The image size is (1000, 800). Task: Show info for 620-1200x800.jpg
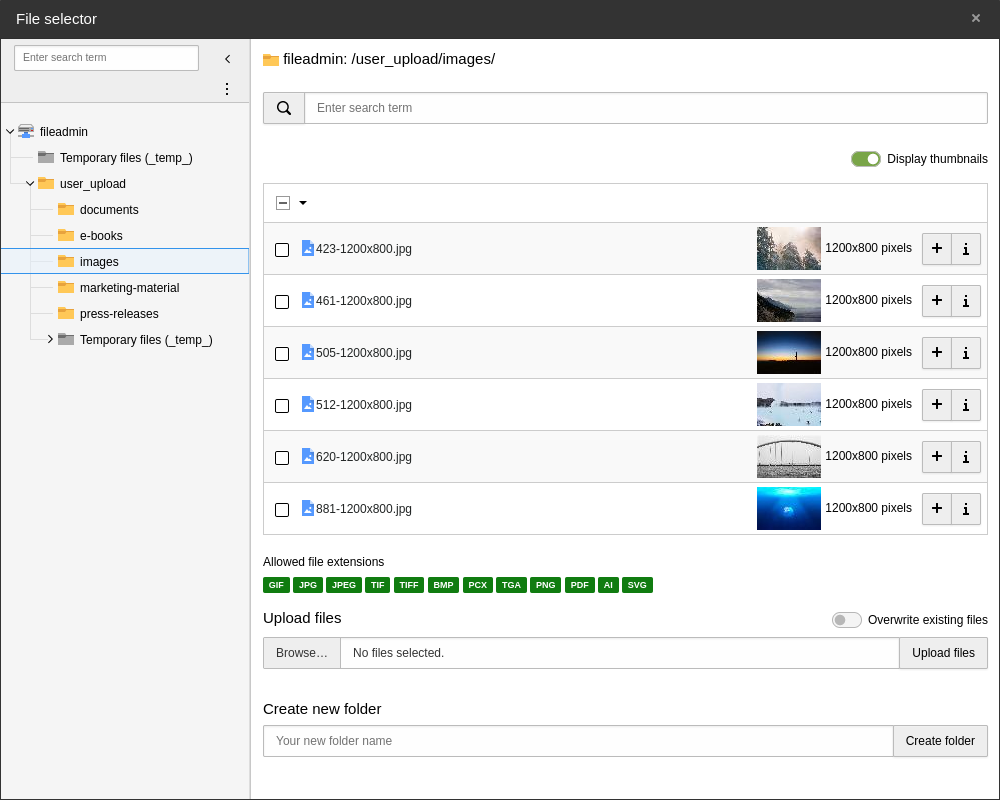coord(966,457)
